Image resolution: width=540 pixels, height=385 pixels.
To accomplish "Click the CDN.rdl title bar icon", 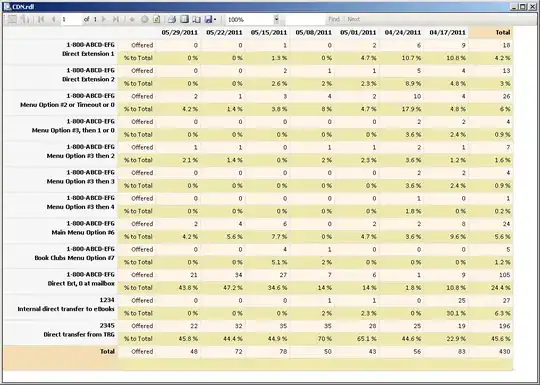I will click(x=7, y=7).
